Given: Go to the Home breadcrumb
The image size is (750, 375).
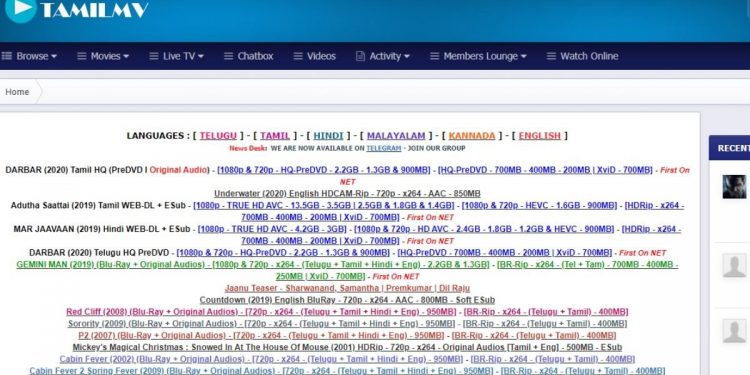Looking at the screenshot, I should [x=17, y=92].
